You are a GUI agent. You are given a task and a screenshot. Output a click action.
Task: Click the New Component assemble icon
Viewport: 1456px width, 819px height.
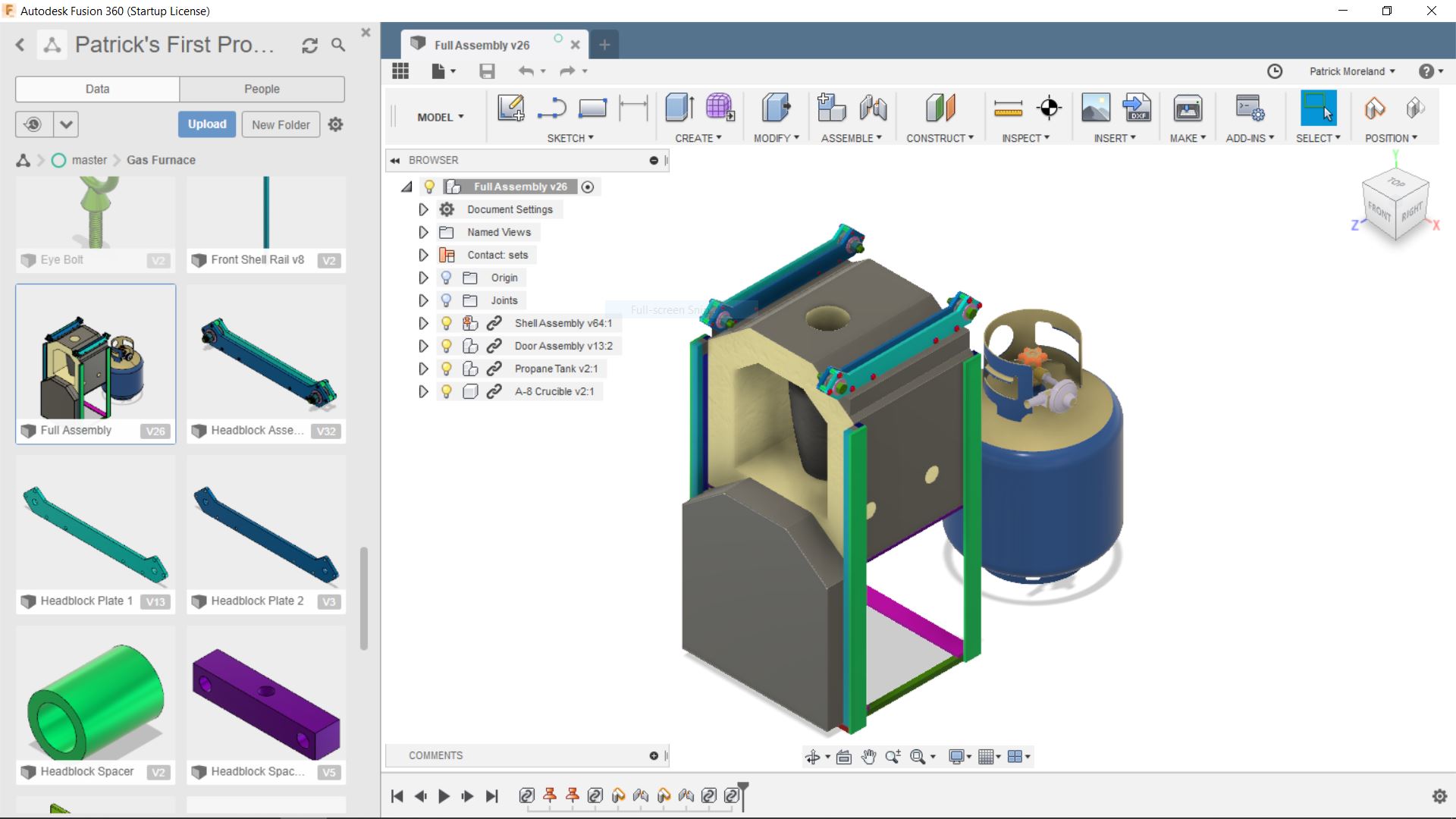point(831,108)
